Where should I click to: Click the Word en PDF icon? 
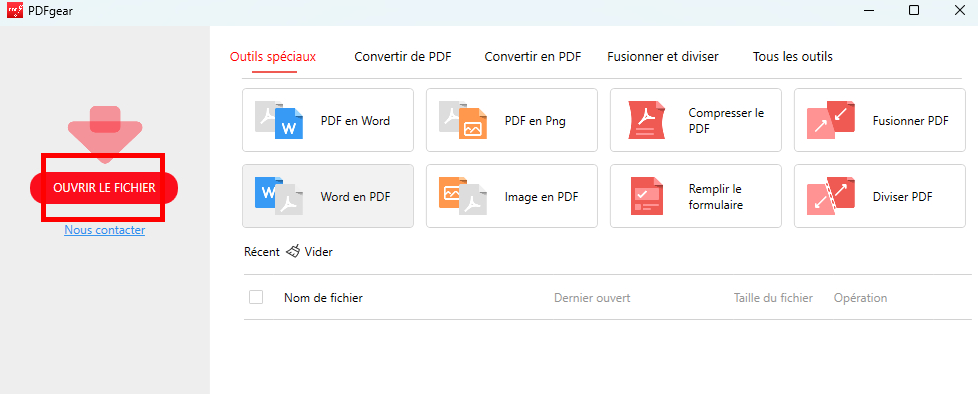click(279, 196)
